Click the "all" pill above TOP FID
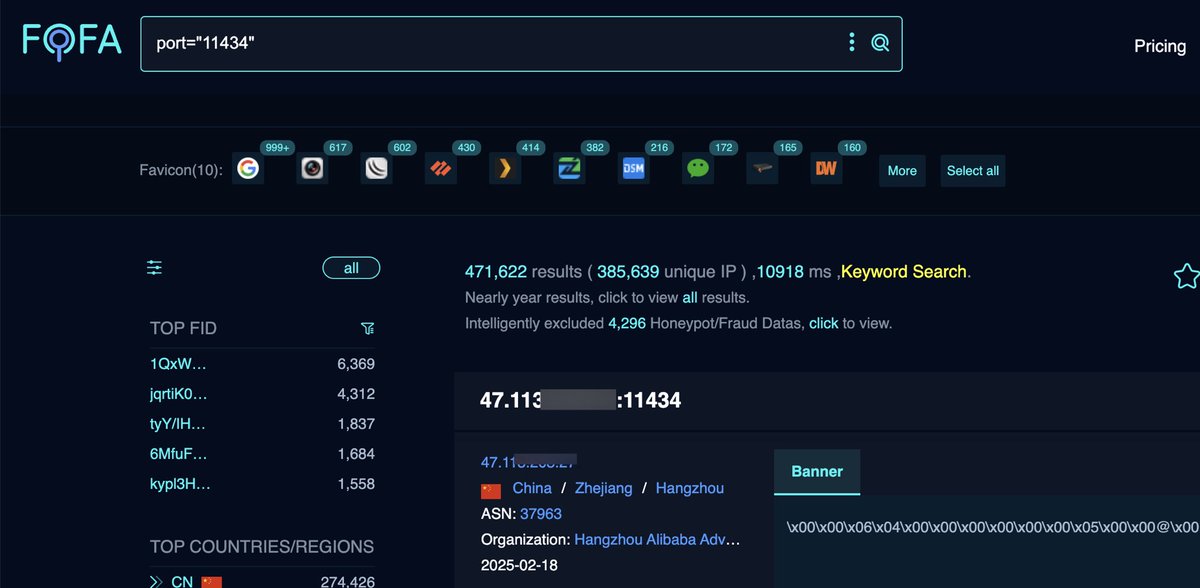Image resolution: width=1200 pixels, height=588 pixels. (x=351, y=268)
